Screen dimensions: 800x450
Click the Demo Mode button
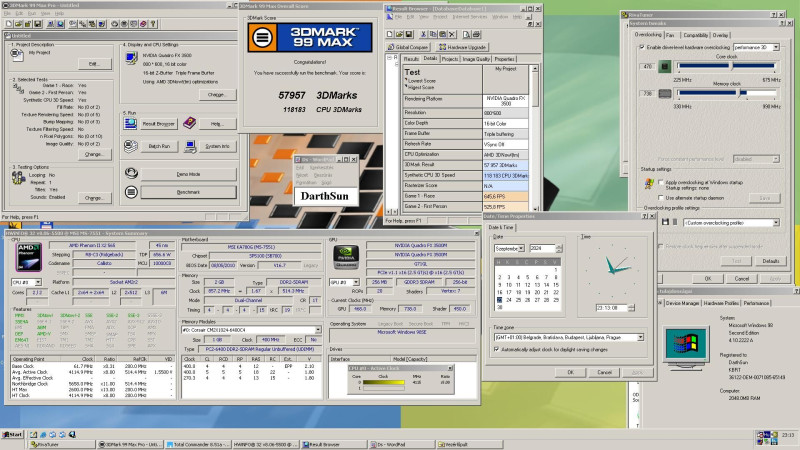click(x=188, y=174)
